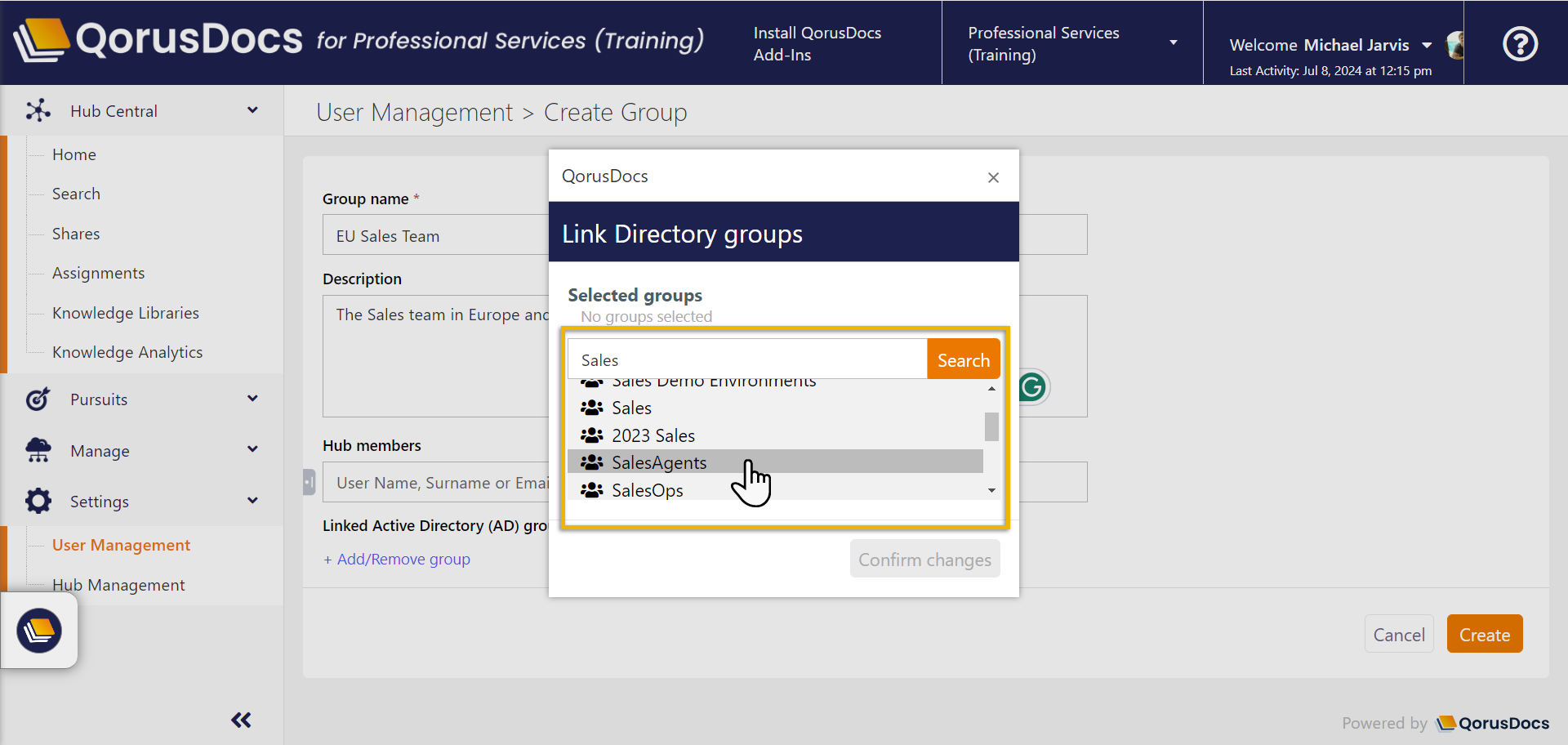Collapse the Settings section chevron
The height and width of the screenshot is (745, 1568).
252,501
